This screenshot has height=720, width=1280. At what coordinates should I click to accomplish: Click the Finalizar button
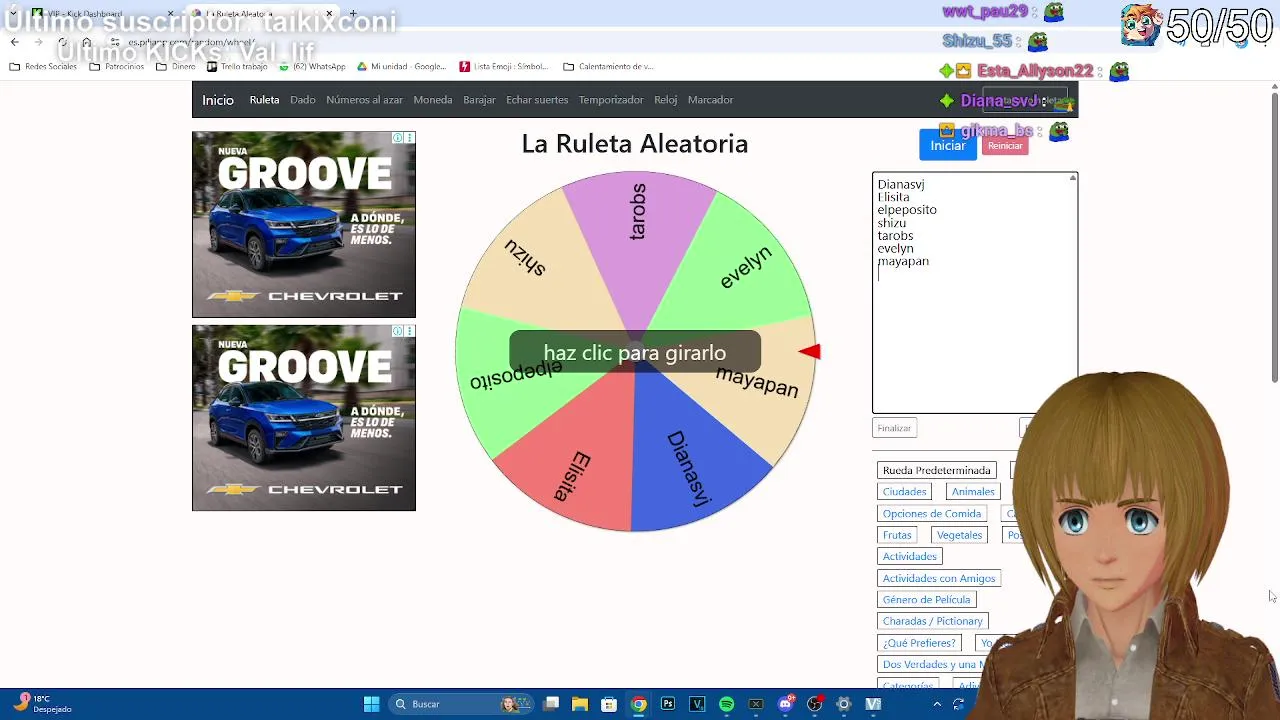[894, 428]
